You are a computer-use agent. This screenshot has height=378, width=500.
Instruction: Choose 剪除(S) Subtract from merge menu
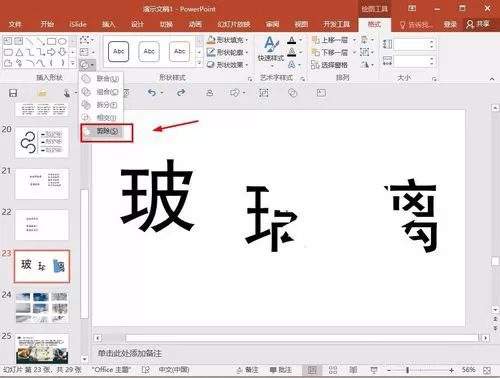[x=101, y=131]
